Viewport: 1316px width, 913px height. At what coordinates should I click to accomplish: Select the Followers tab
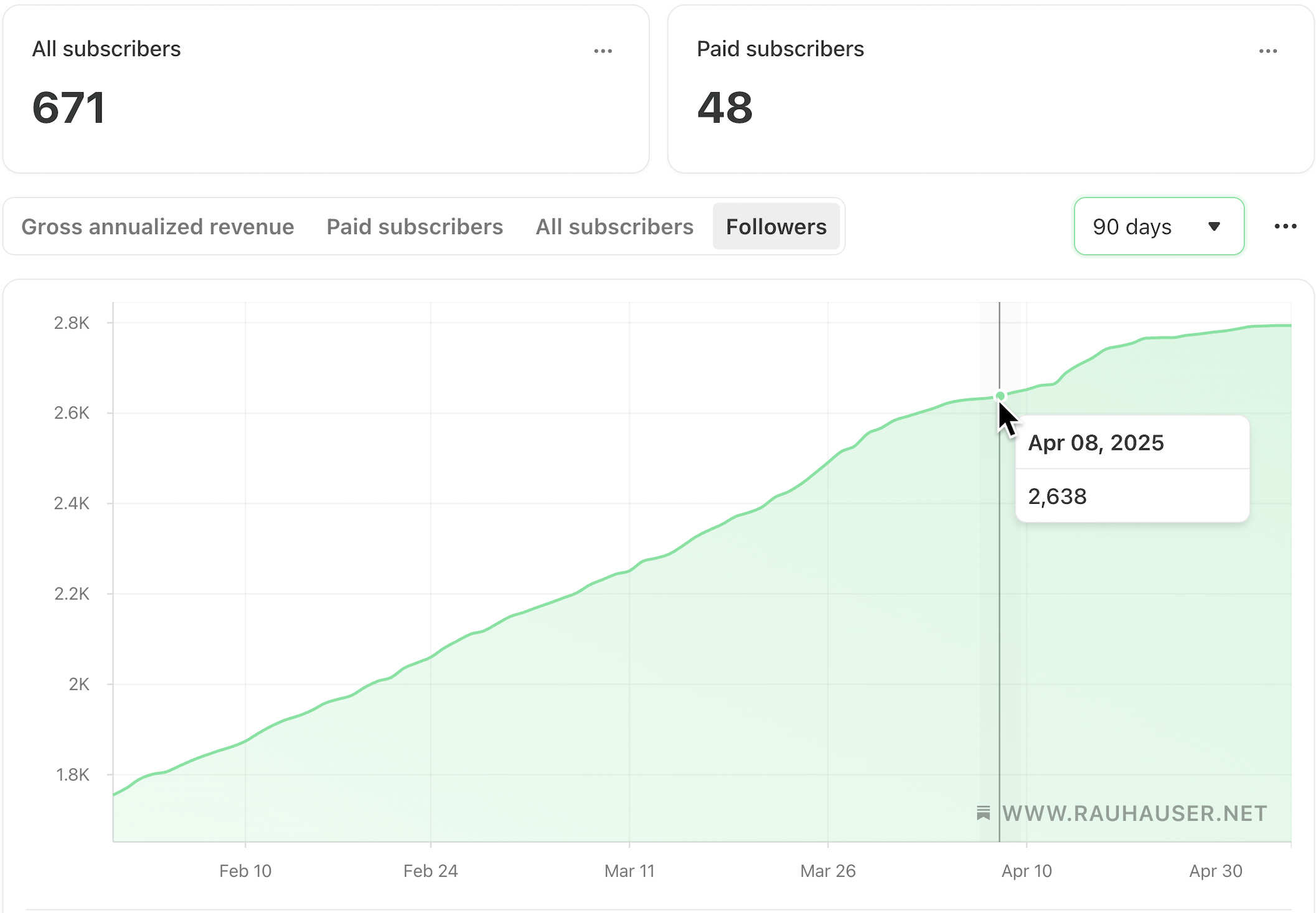[776, 227]
